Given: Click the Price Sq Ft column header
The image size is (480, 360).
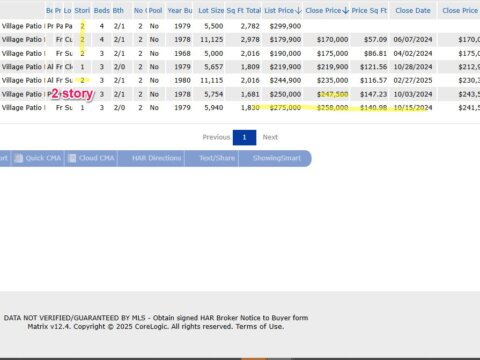Looking at the screenshot, I should (369, 11).
